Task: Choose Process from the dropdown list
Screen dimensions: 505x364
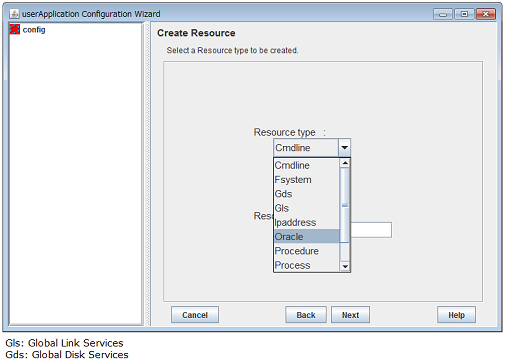Action: click(x=306, y=265)
